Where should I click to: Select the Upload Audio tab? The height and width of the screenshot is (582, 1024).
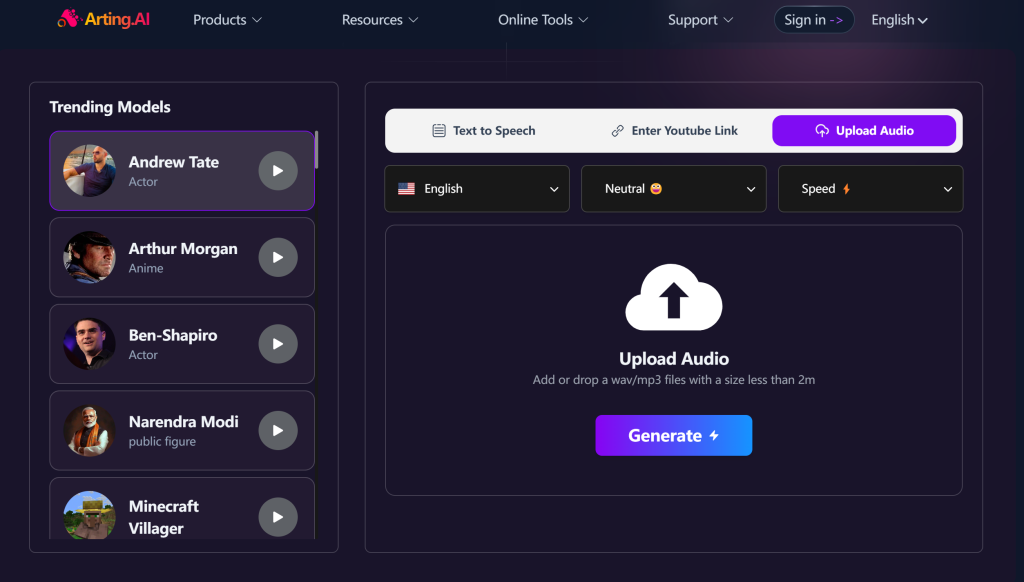[864, 131]
